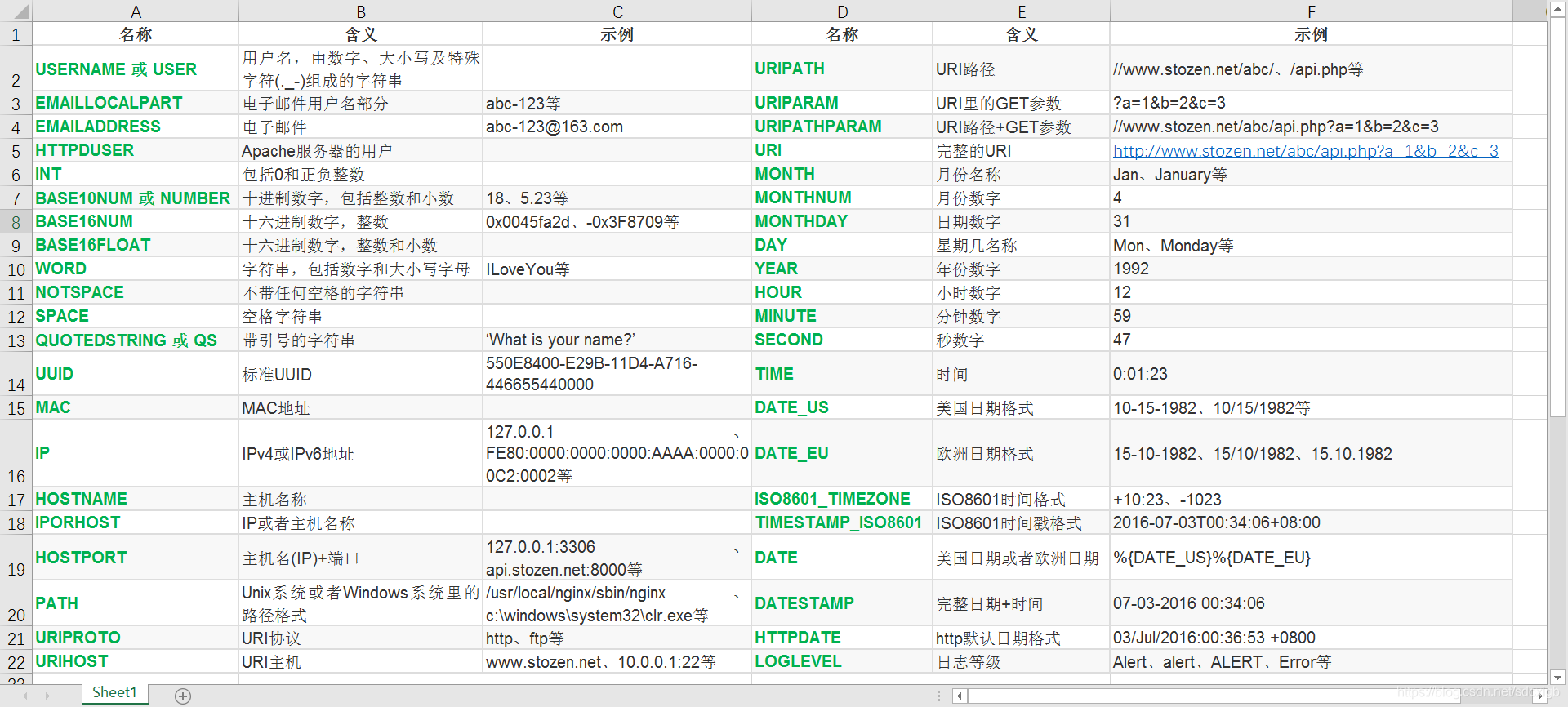Select the HTTPDATE cell
Image resolution: width=1568 pixels, height=707 pixels.
pyautogui.click(x=842, y=638)
